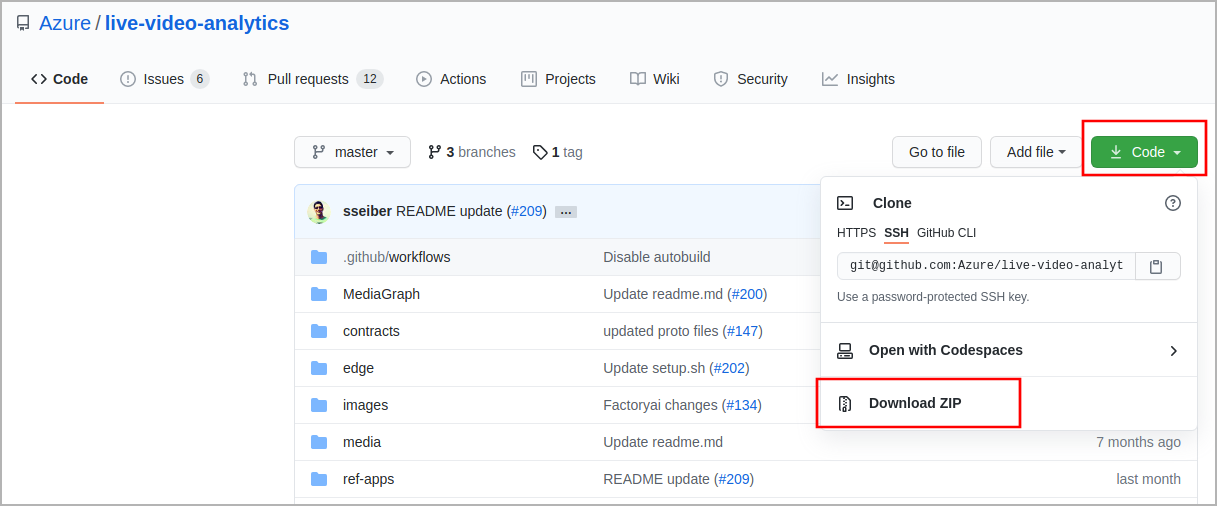Open the media row Update readme.md commit
This screenshot has width=1217, height=506.
coord(663,442)
